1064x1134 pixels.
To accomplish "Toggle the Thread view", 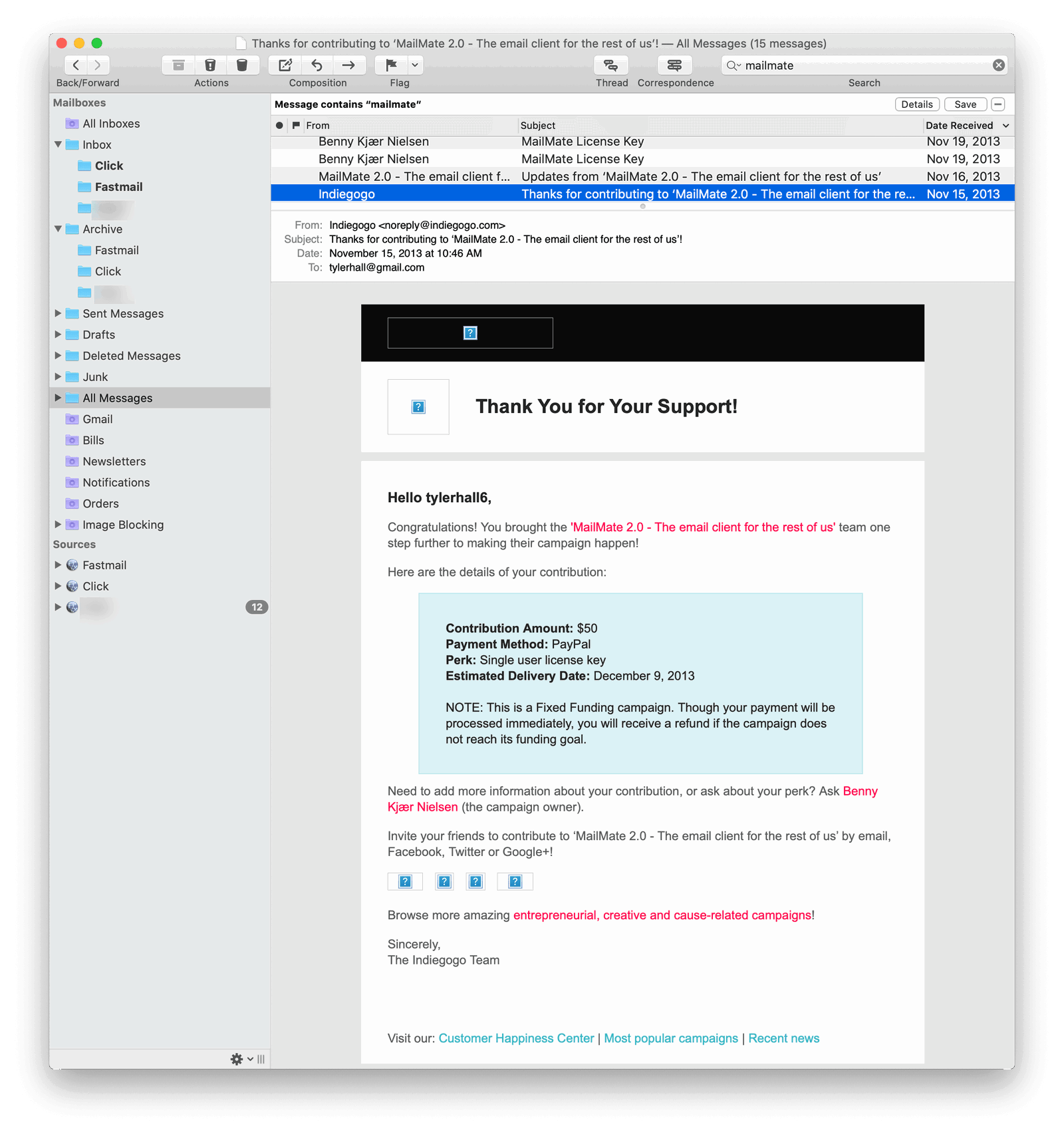I will 610,65.
